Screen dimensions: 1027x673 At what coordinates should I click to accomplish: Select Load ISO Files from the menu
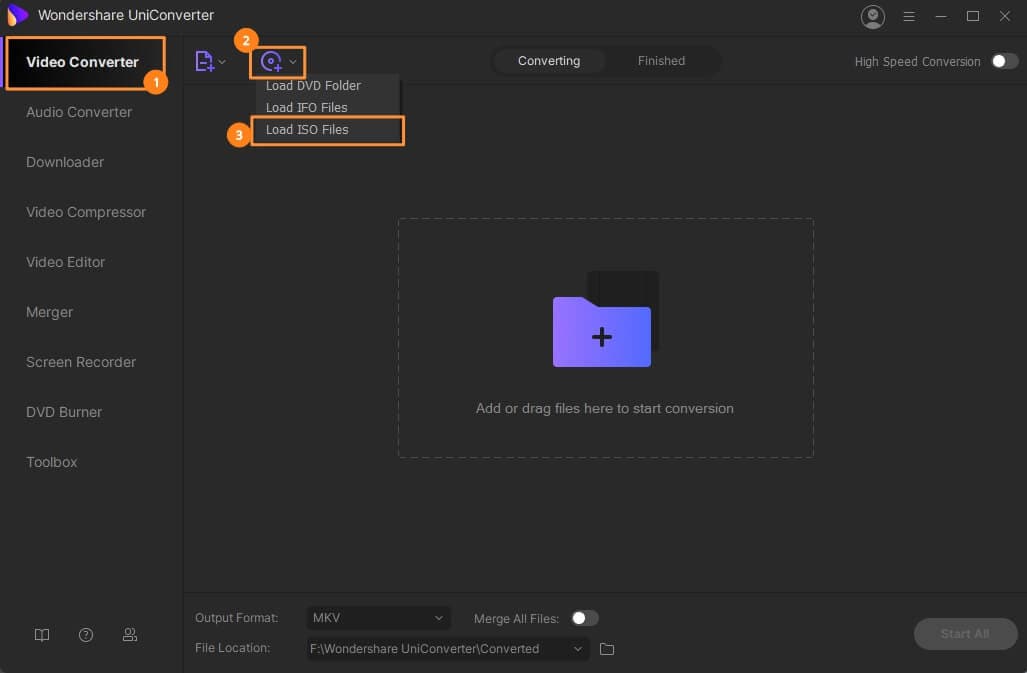tap(306, 130)
